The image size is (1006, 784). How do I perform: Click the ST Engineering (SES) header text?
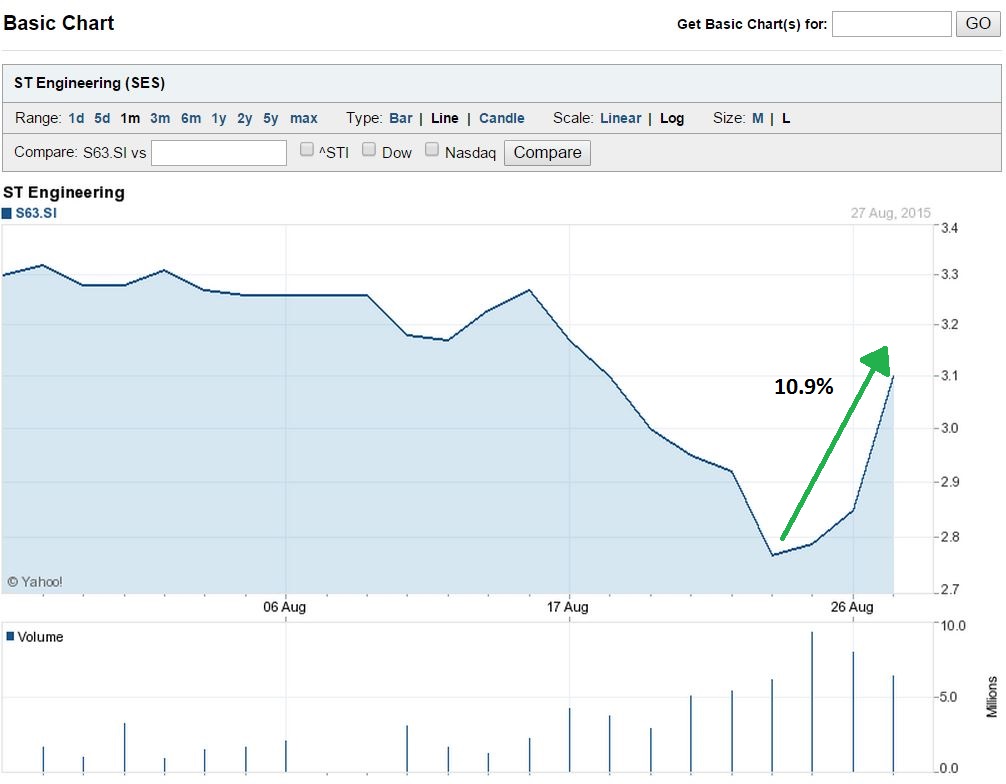pos(89,83)
